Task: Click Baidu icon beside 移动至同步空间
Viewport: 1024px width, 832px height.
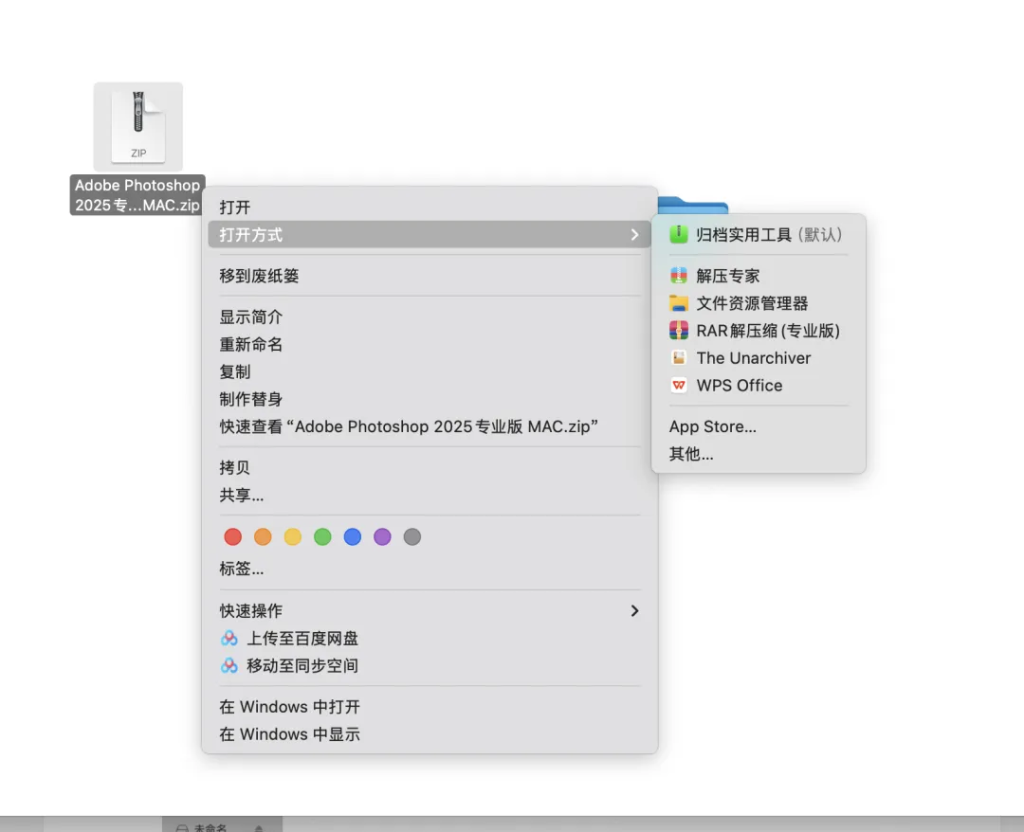Action: [229, 665]
